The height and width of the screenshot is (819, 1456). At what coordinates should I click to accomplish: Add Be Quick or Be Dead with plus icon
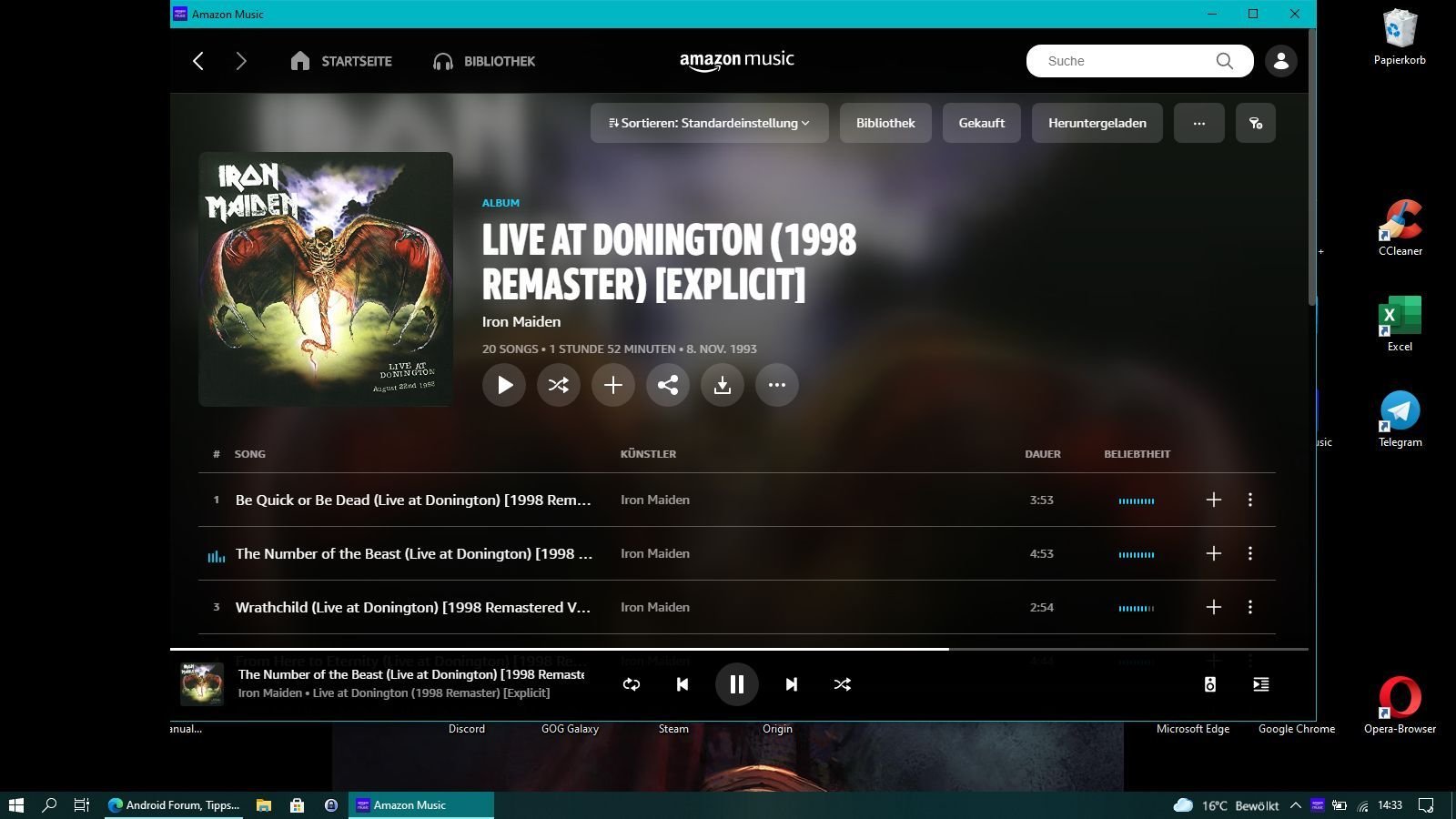coord(1214,500)
